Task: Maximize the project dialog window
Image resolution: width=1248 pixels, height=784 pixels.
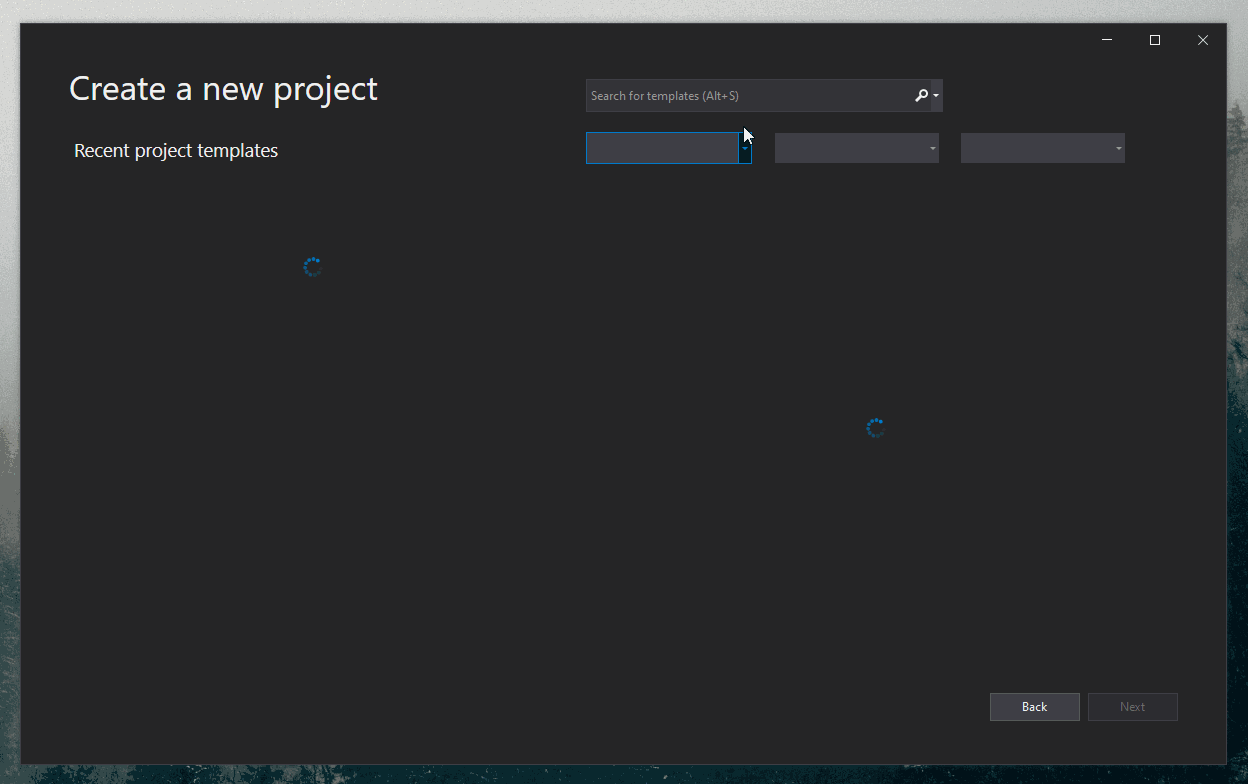Action: [x=1155, y=40]
